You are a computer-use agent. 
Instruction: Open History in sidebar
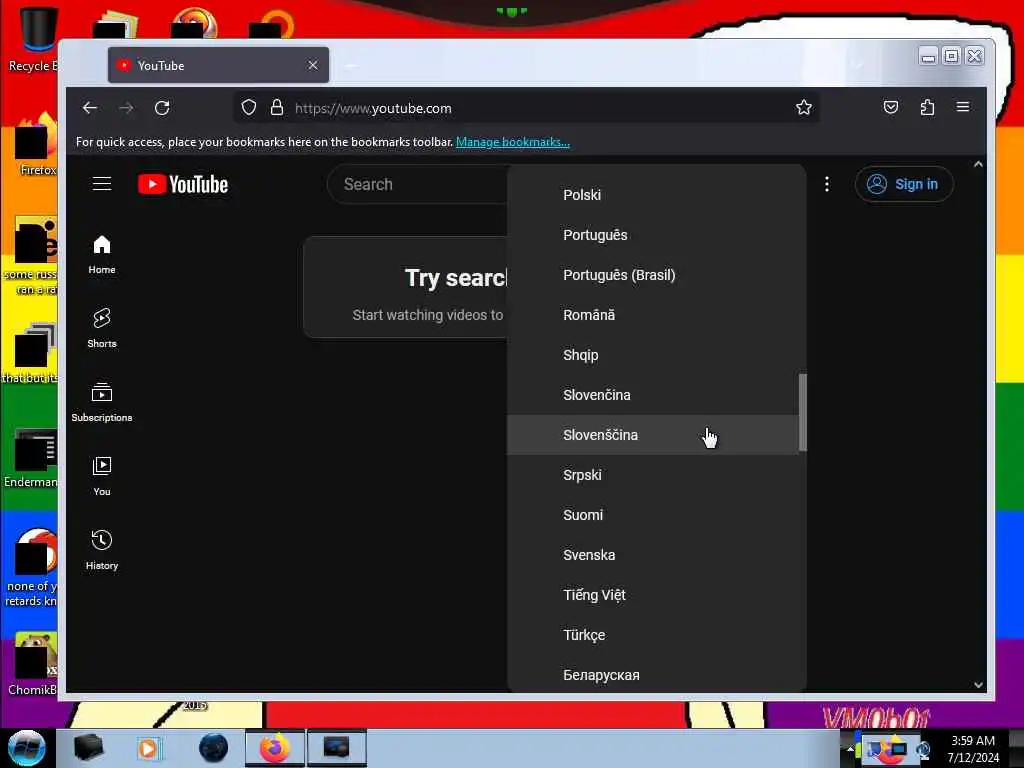click(x=102, y=551)
